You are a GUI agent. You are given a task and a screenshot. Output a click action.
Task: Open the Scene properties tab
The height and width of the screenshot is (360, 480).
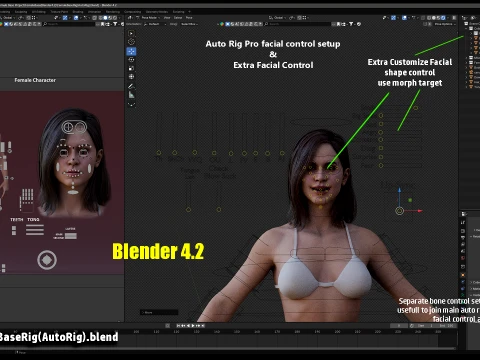click(x=463, y=251)
